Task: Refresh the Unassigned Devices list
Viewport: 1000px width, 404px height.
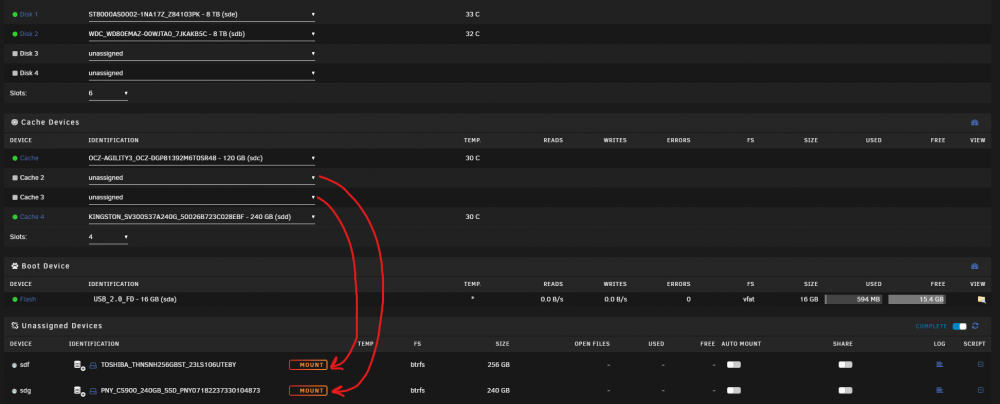Action: [x=975, y=326]
